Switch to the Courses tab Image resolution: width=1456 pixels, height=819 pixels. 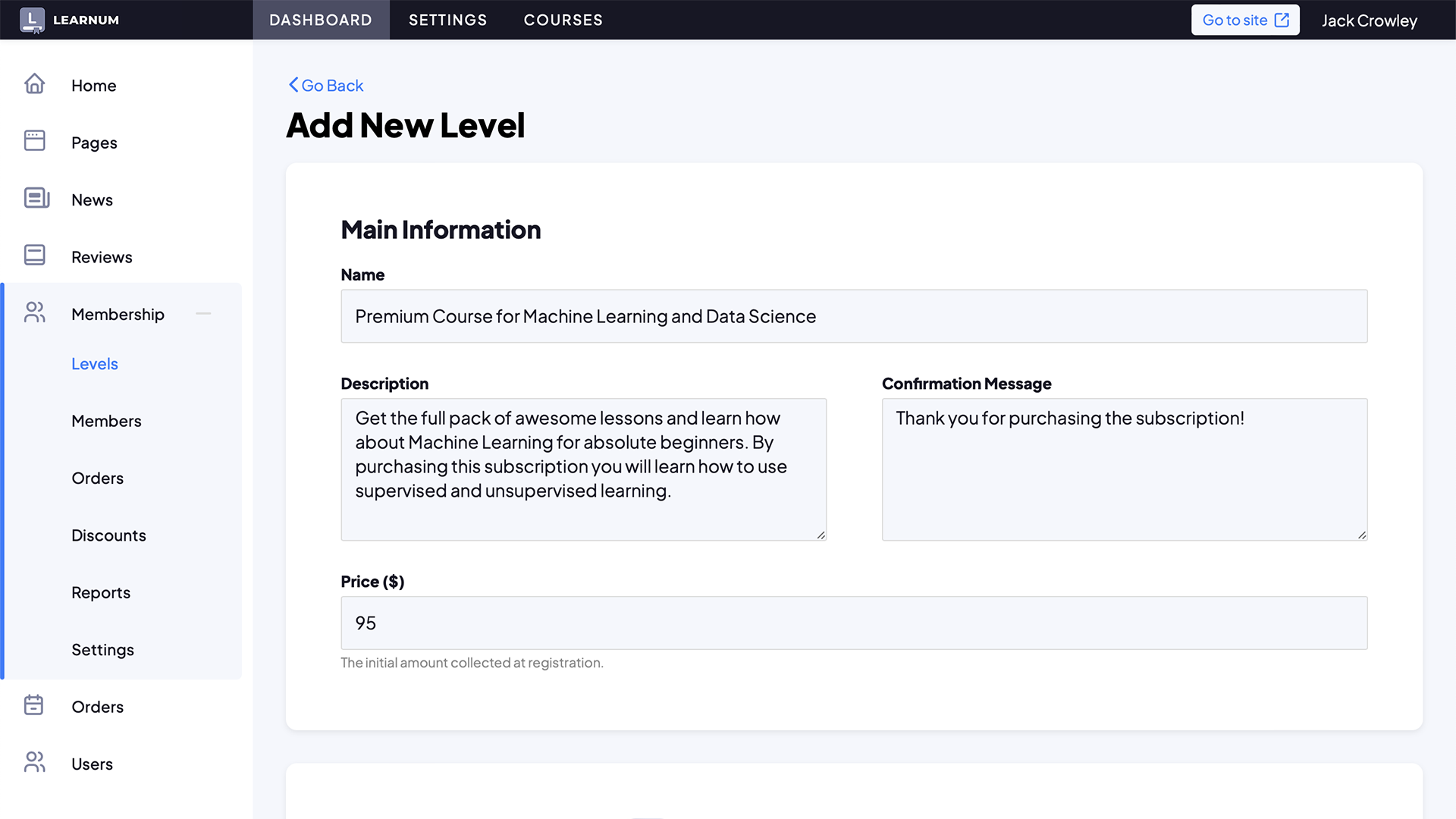click(563, 20)
